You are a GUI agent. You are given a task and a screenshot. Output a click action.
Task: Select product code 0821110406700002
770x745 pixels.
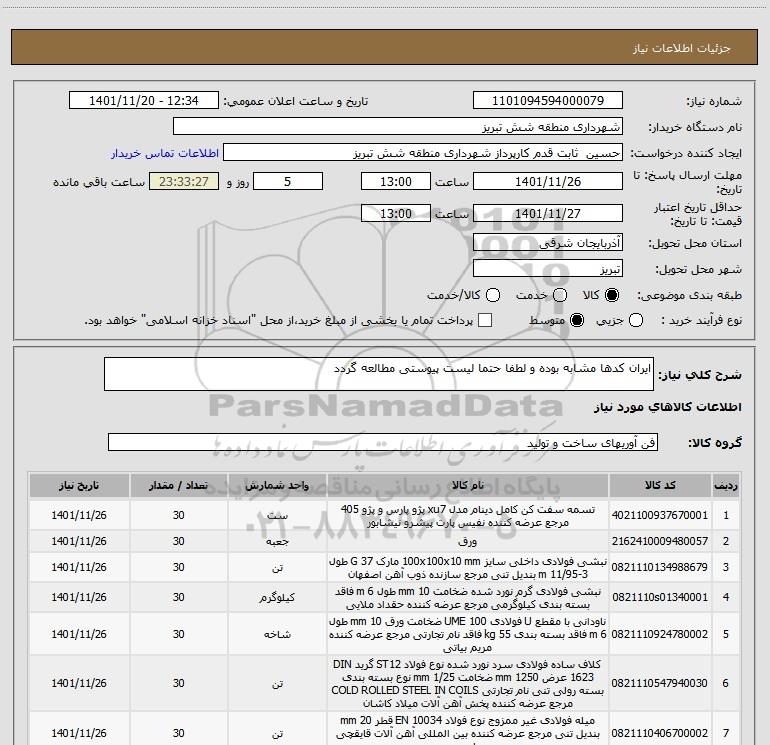click(x=660, y=733)
